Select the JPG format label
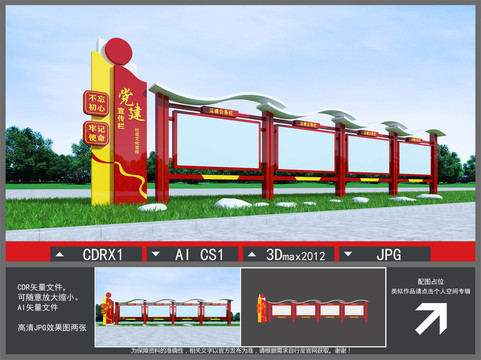The width and height of the screenshot is (481, 360). 389,255
